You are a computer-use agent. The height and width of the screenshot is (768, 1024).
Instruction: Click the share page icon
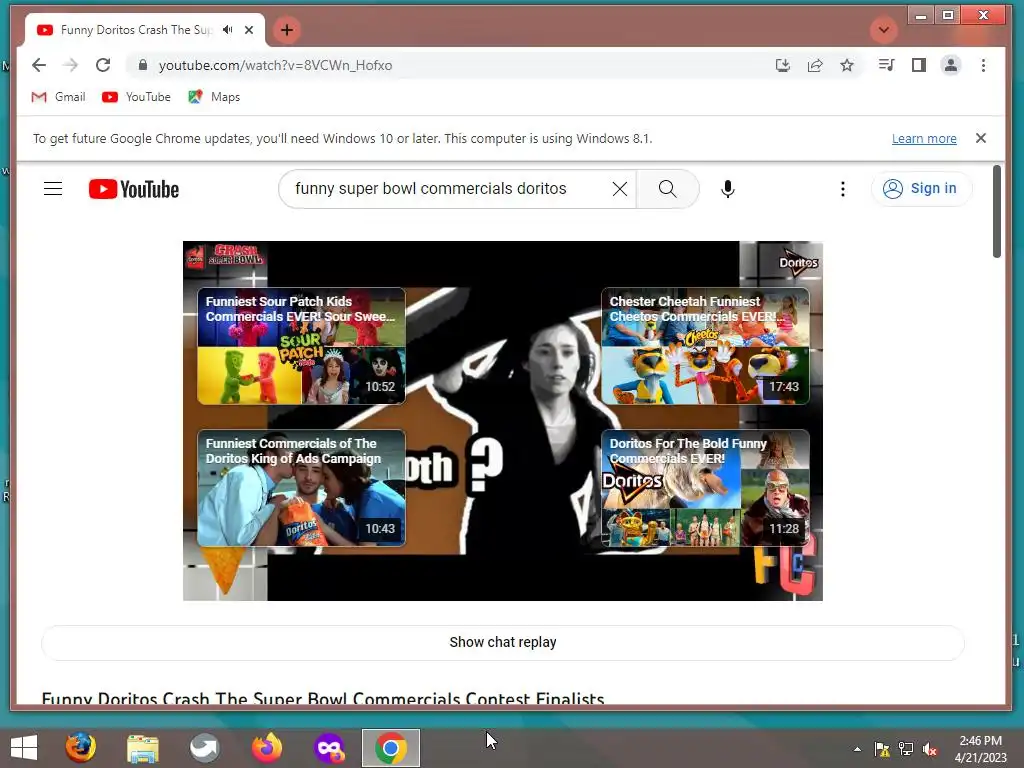click(x=814, y=65)
